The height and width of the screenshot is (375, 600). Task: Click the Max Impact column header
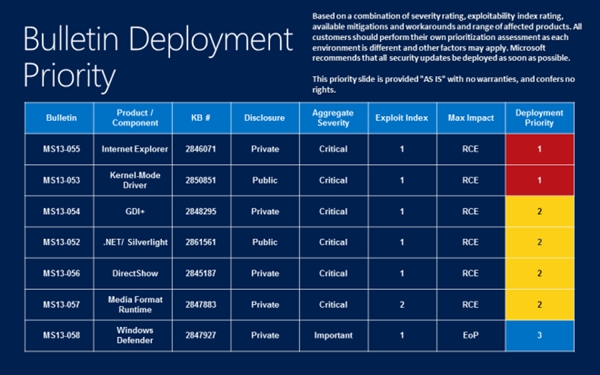471,118
